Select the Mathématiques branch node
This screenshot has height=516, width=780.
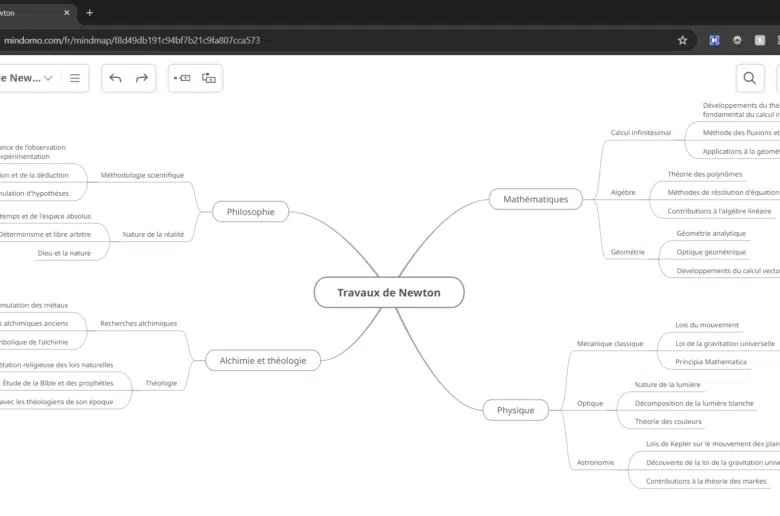point(535,199)
